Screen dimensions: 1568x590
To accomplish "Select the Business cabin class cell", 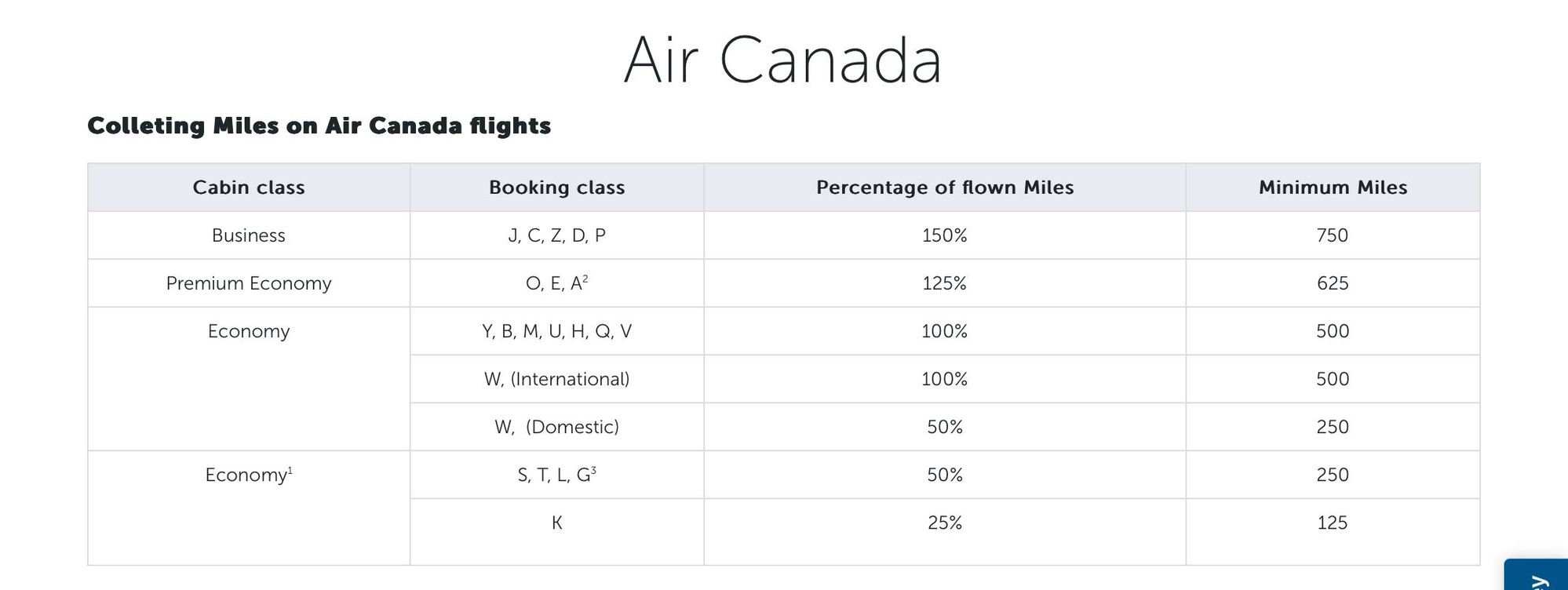I will tap(249, 235).
